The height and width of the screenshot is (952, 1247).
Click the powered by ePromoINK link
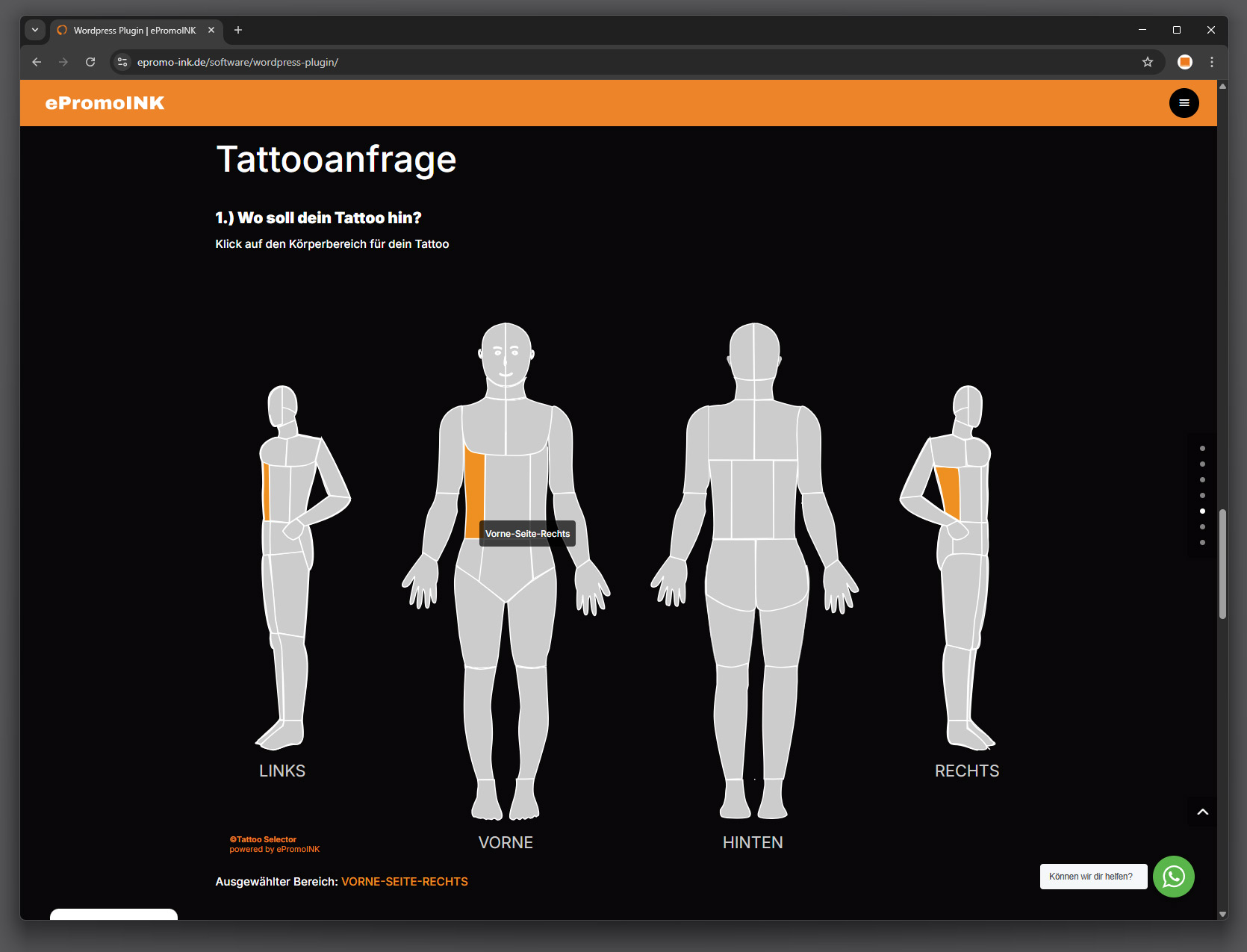[x=274, y=850]
